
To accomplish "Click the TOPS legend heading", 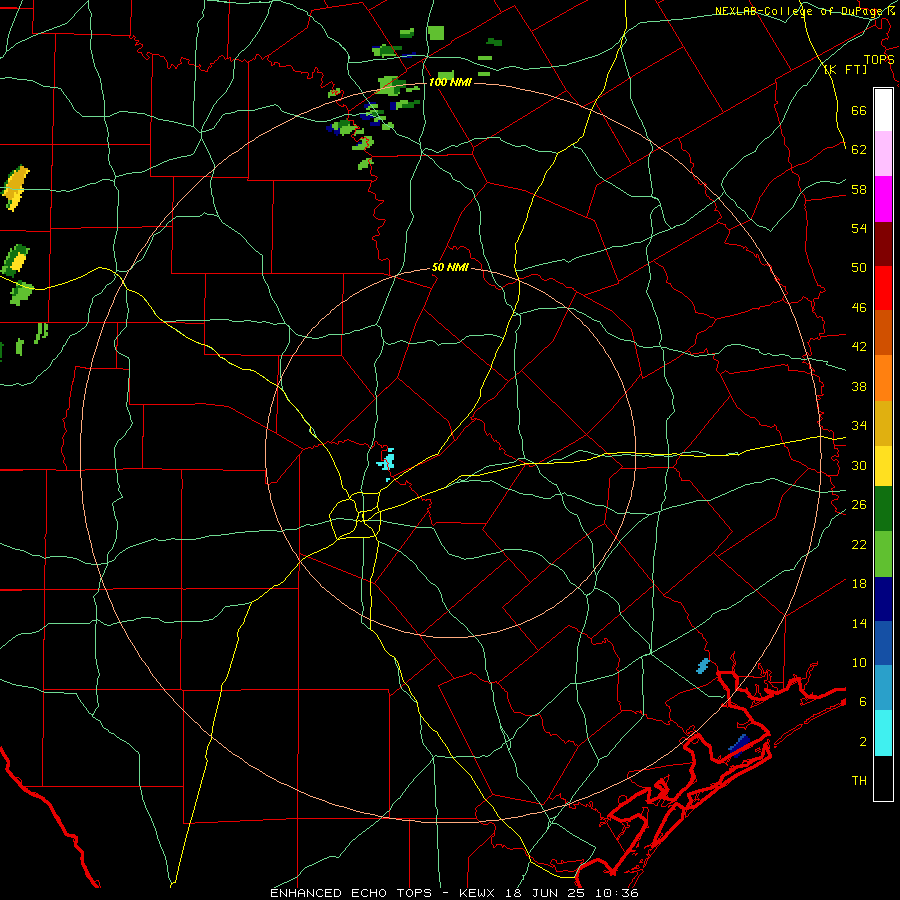I will click(x=879, y=60).
